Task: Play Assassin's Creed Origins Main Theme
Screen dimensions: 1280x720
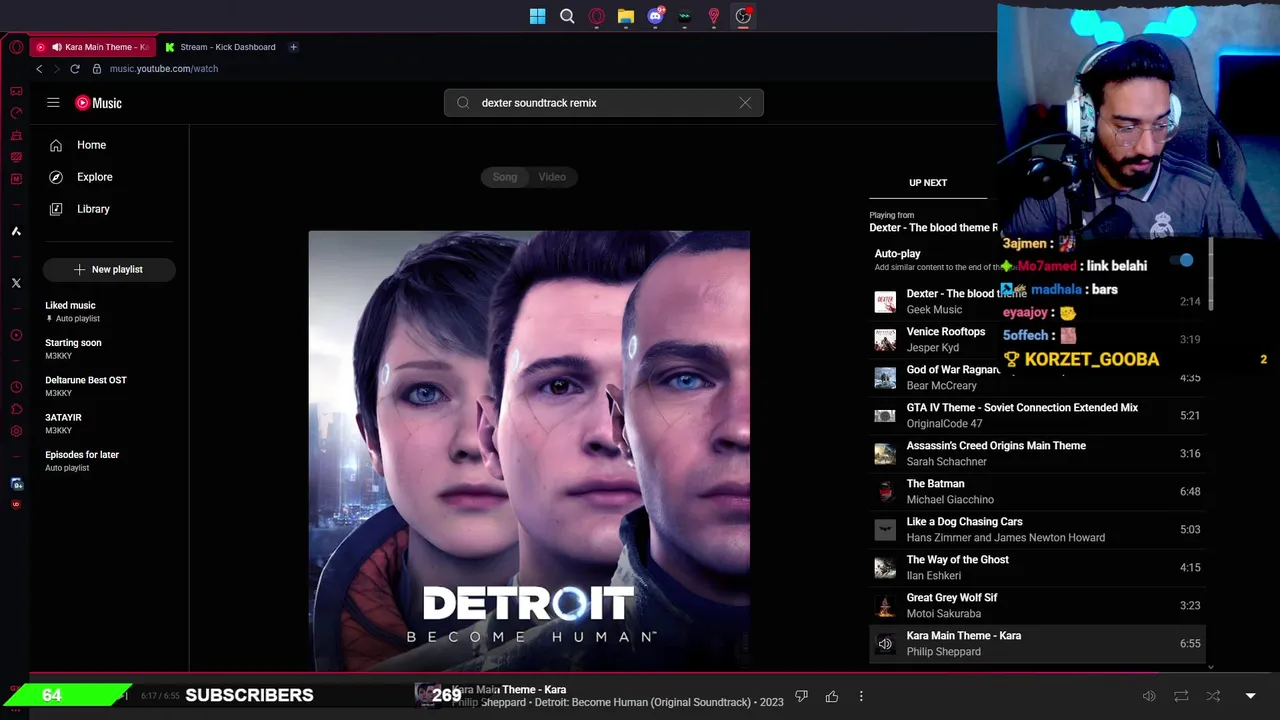Action: click(x=1037, y=454)
